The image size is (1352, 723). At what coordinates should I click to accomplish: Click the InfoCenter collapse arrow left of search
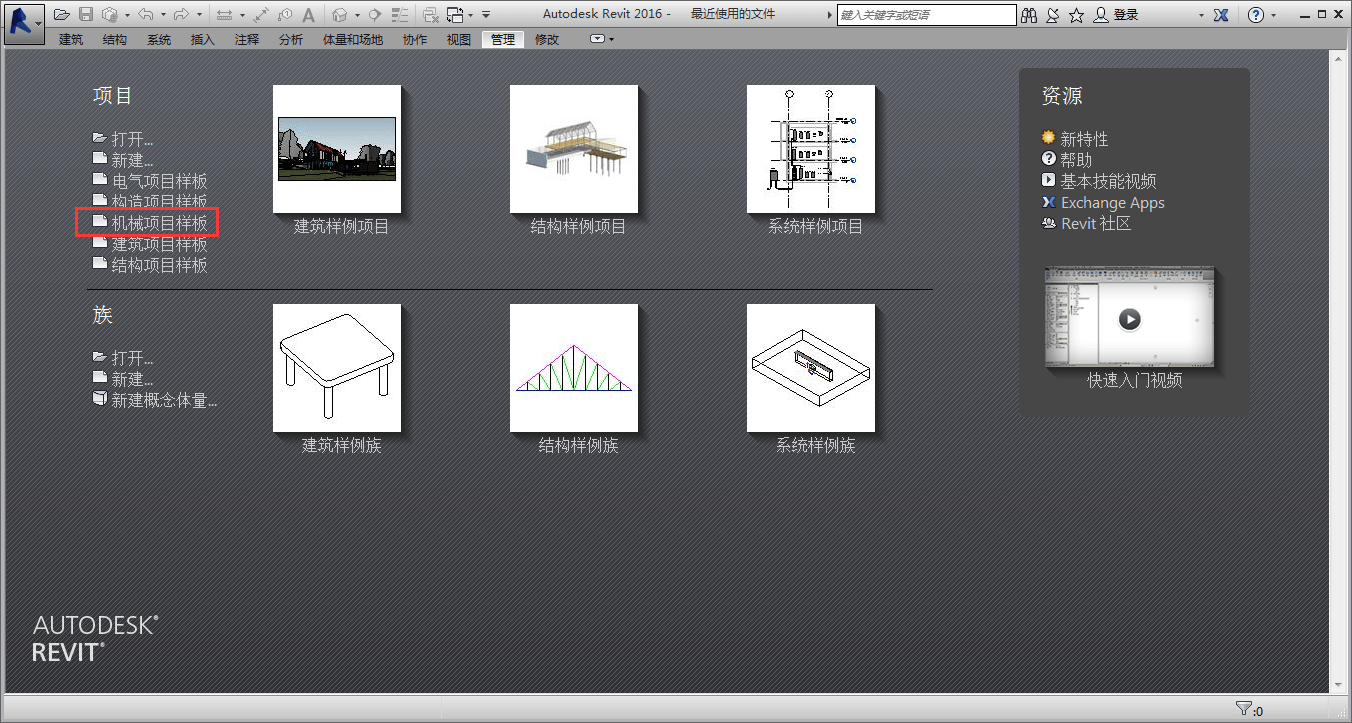click(829, 15)
